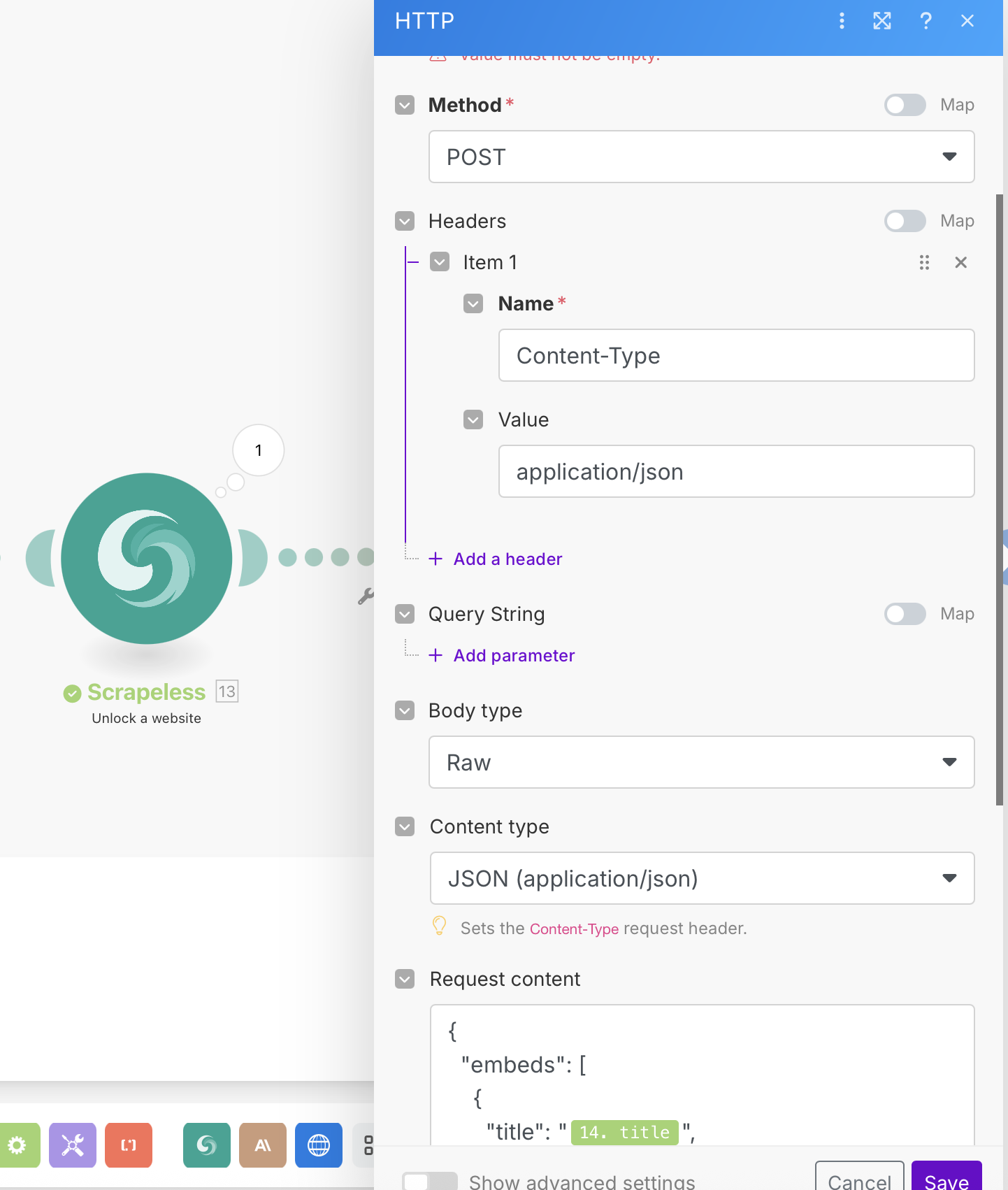Viewport: 1008px width, 1190px height.
Task: Click the HTTP panel vertical scrollbar
Action: point(1000,500)
